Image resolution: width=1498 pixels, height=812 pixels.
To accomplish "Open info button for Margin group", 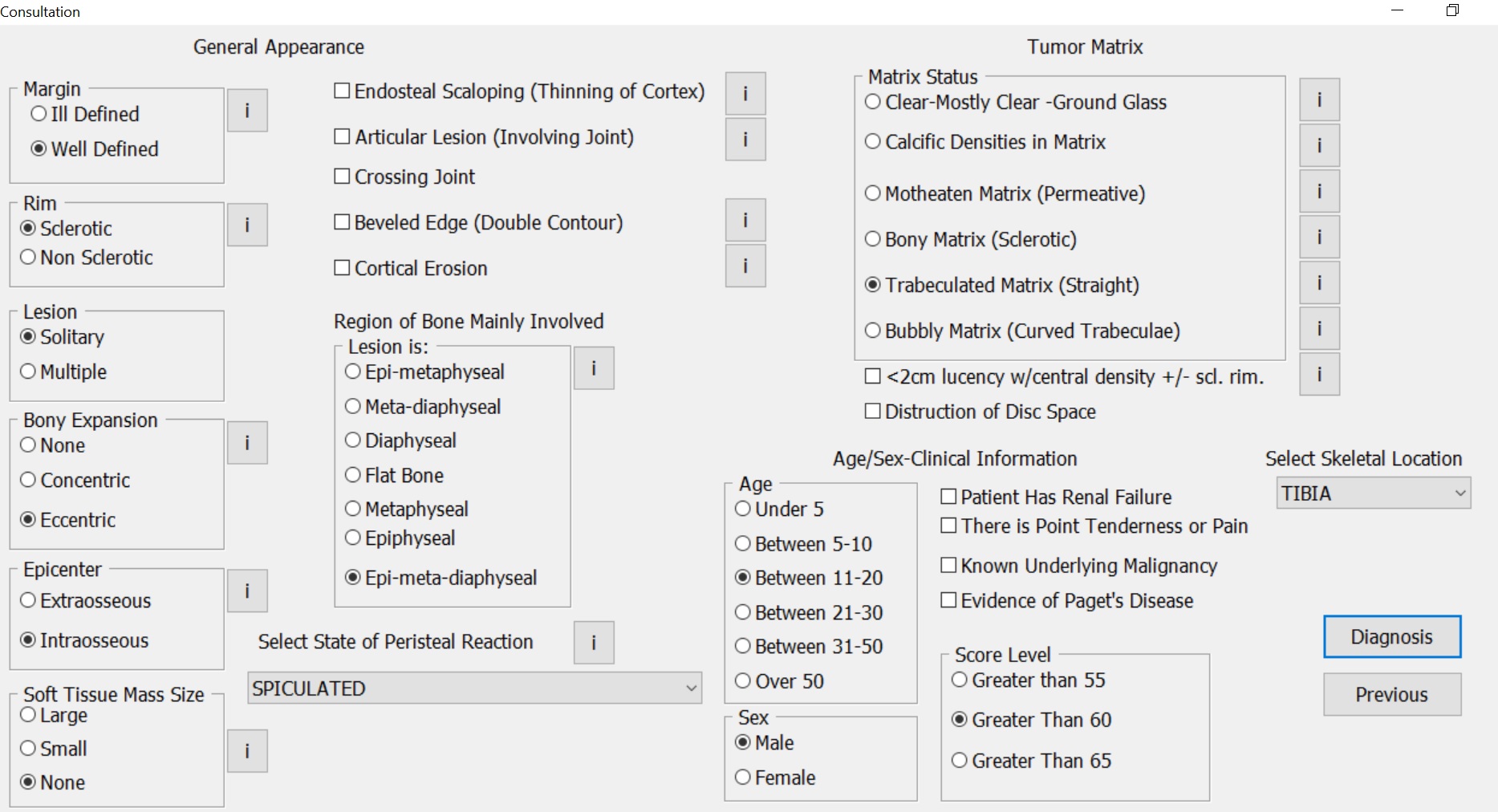I will pyautogui.click(x=247, y=110).
